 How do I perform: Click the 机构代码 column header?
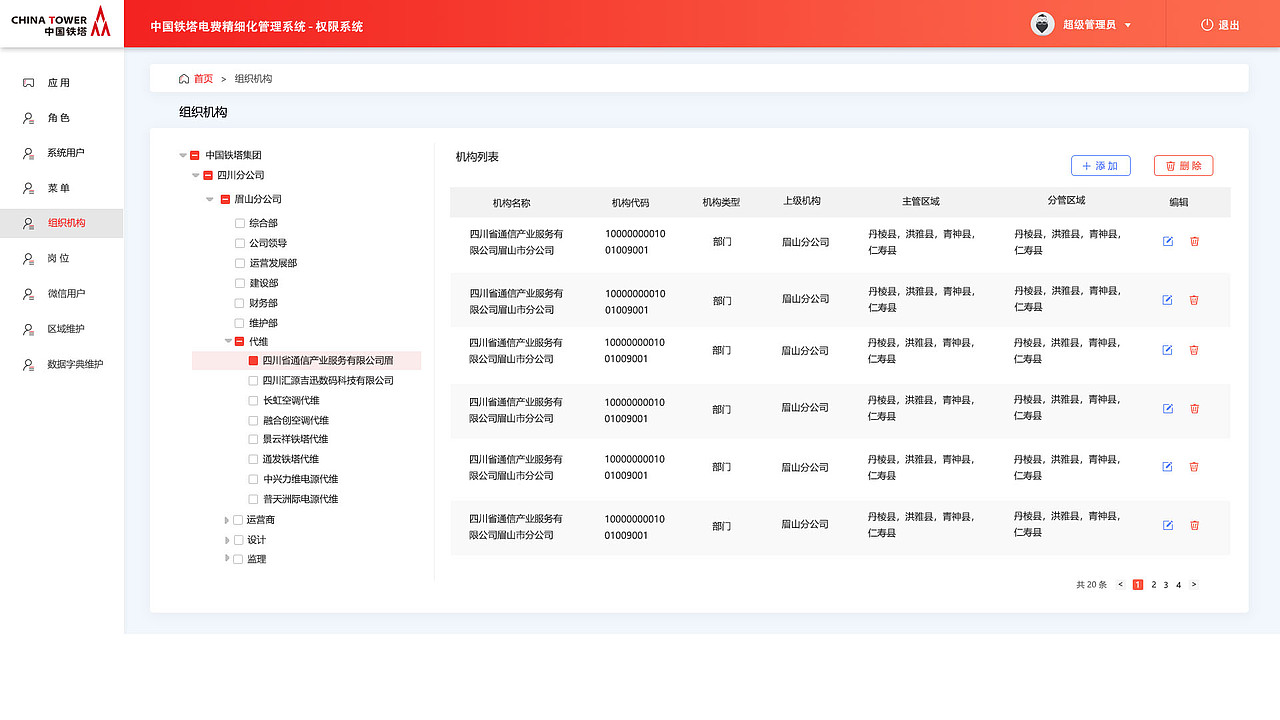[630, 203]
